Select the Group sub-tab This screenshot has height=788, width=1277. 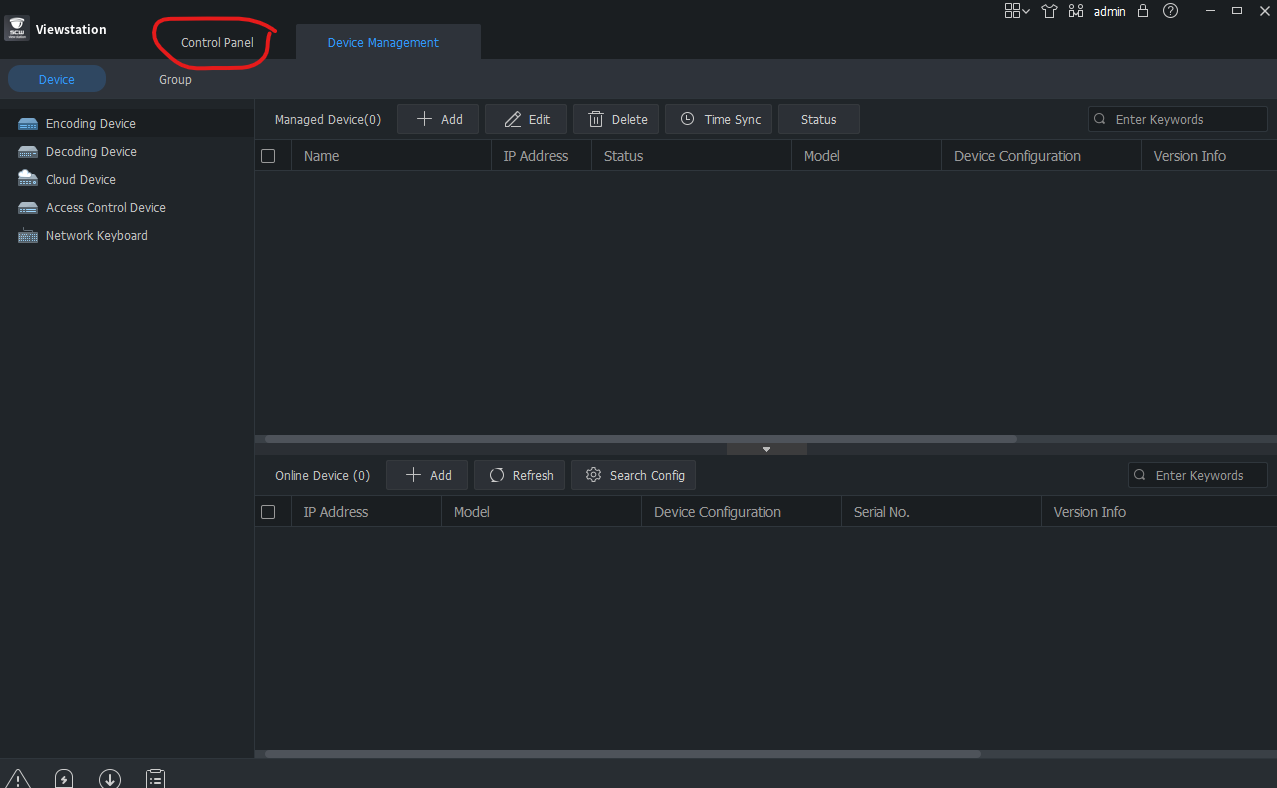[175, 79]
